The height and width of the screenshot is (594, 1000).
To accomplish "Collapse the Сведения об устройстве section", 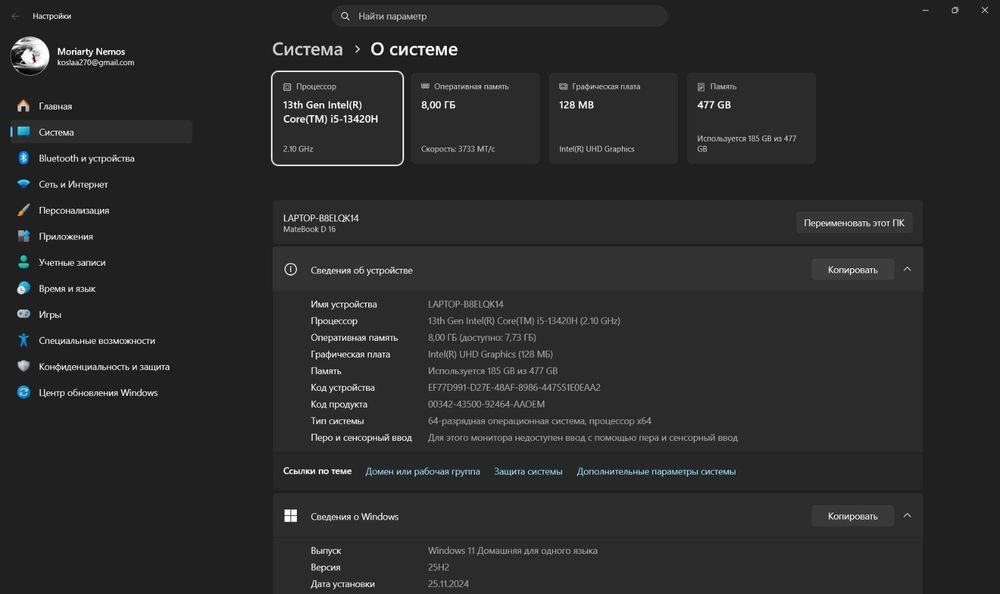I will pyautogui.click(x=907, y=269).
